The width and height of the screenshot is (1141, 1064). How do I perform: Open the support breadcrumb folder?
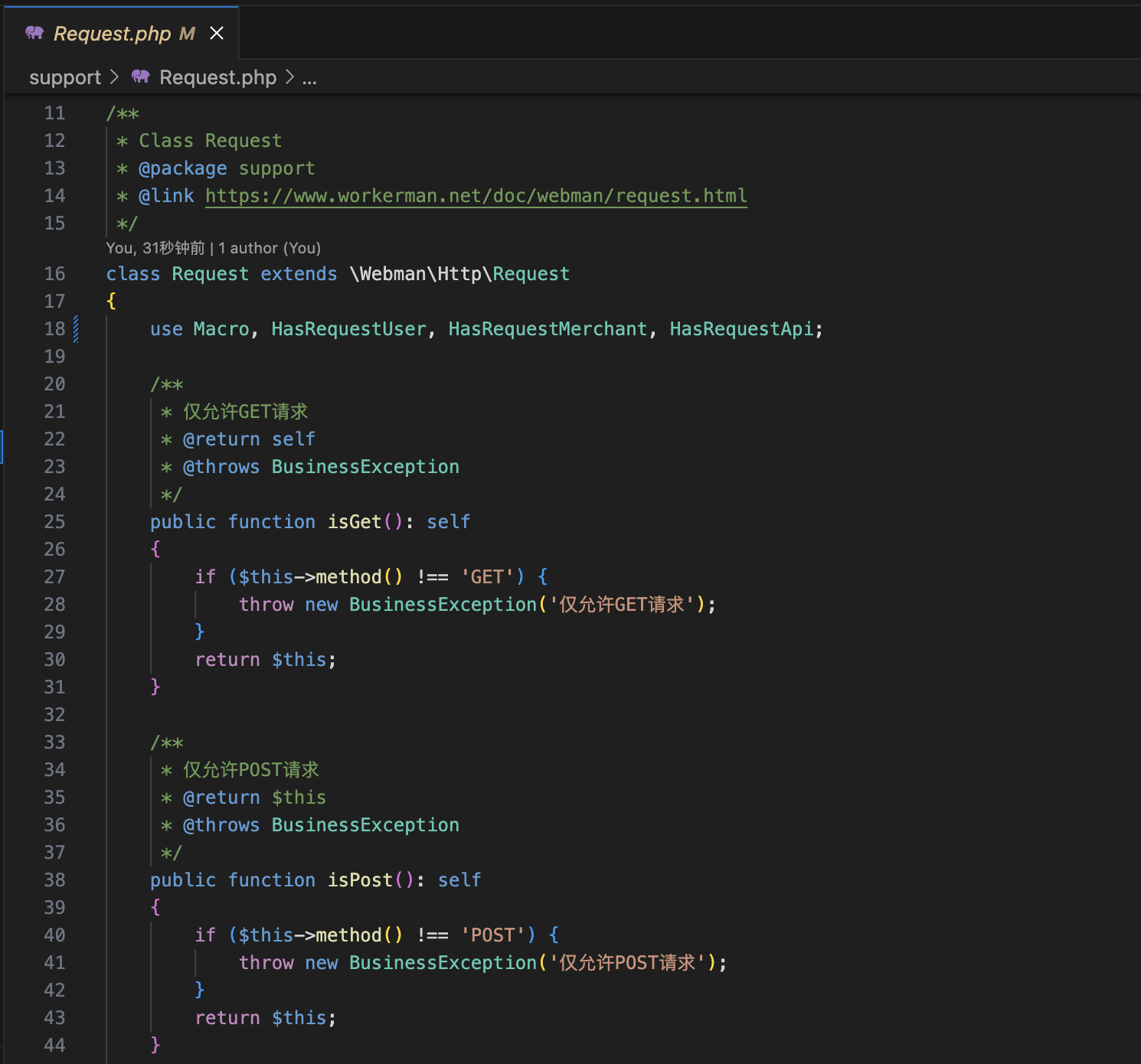pyautogui.click(x=65, y=77)
